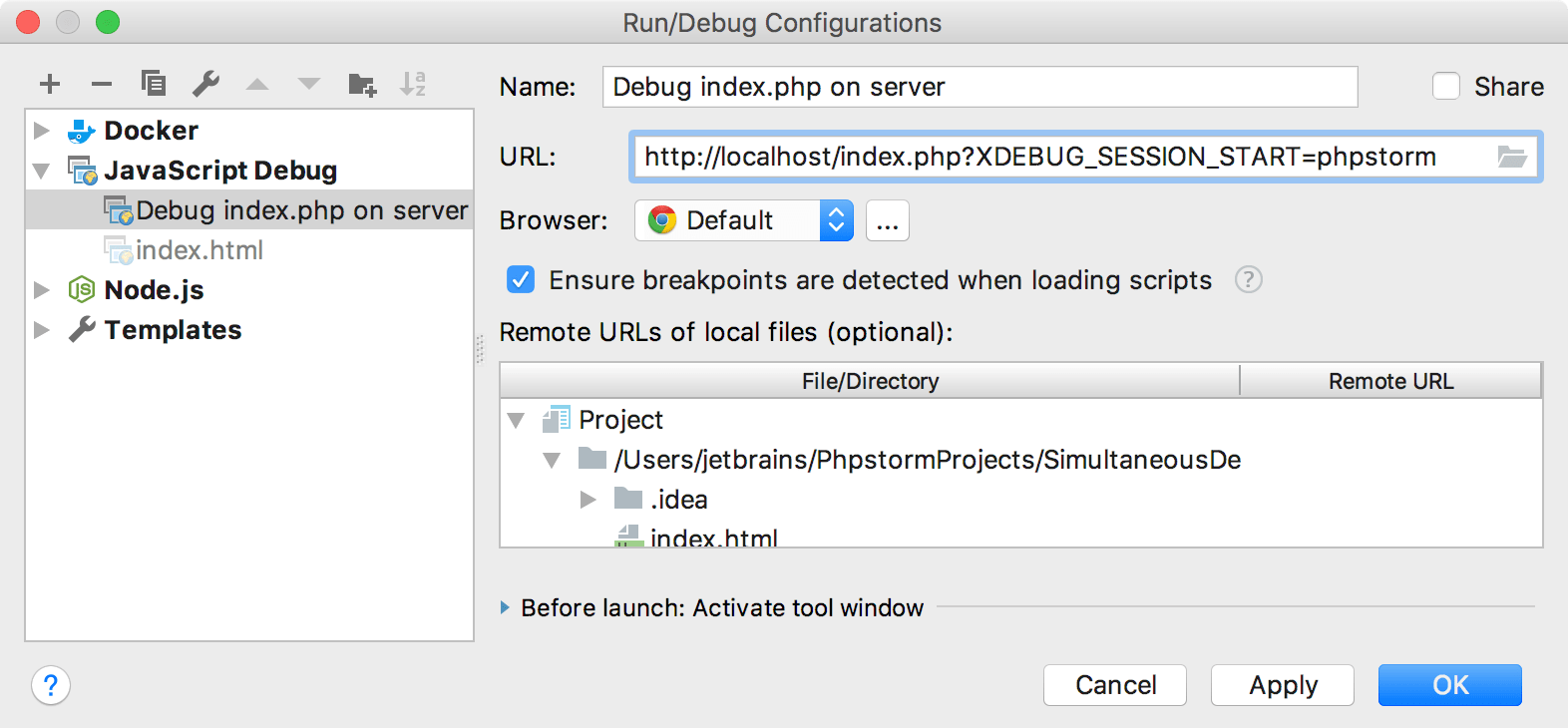Select the index.html configuration
The image size is (1568, 728).
point(199,249)
